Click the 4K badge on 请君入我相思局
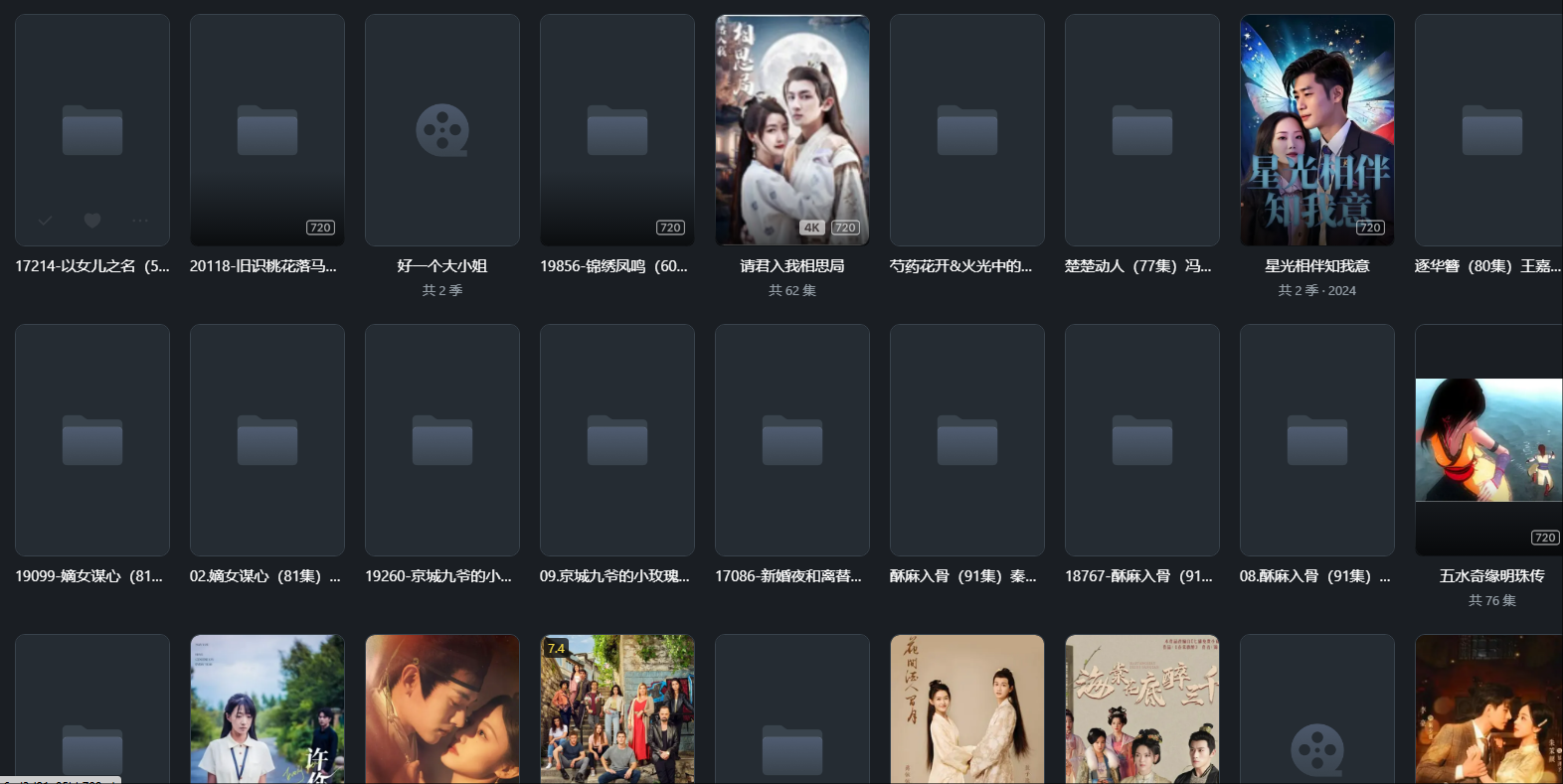The width and height of the screenshot is (1563, 784). [812, 228]
